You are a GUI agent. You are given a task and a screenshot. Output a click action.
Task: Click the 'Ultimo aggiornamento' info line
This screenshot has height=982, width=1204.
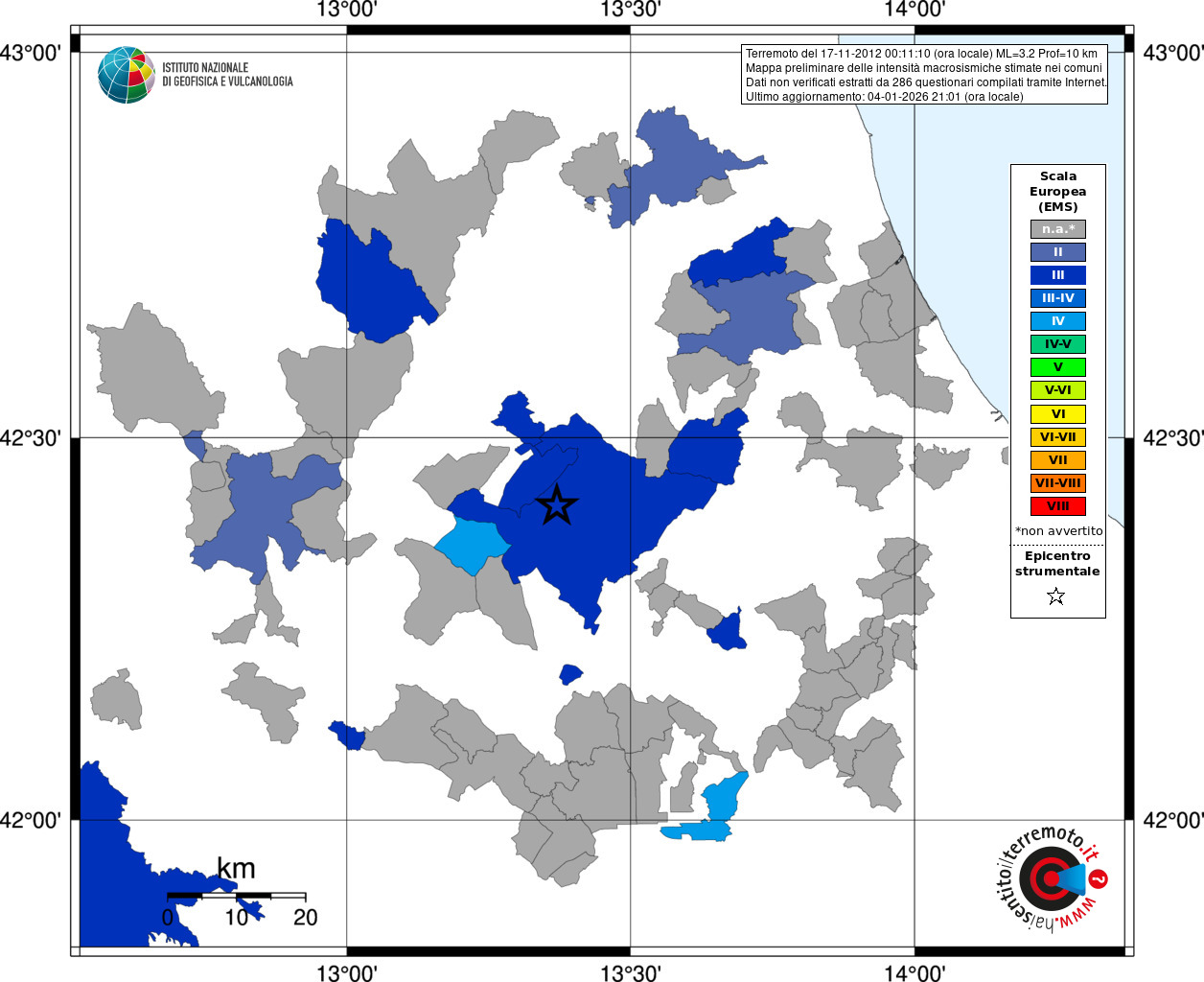tap(884, 97)
